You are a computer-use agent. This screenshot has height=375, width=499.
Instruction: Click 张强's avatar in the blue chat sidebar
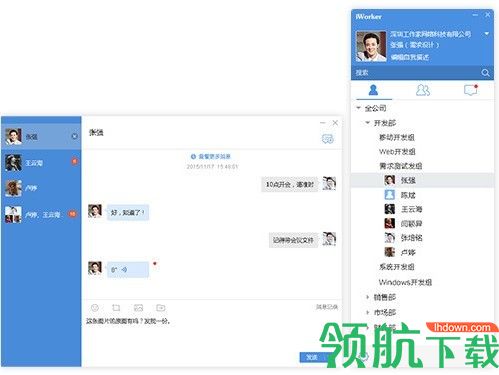pyautogui.click(x=13, y=136)
